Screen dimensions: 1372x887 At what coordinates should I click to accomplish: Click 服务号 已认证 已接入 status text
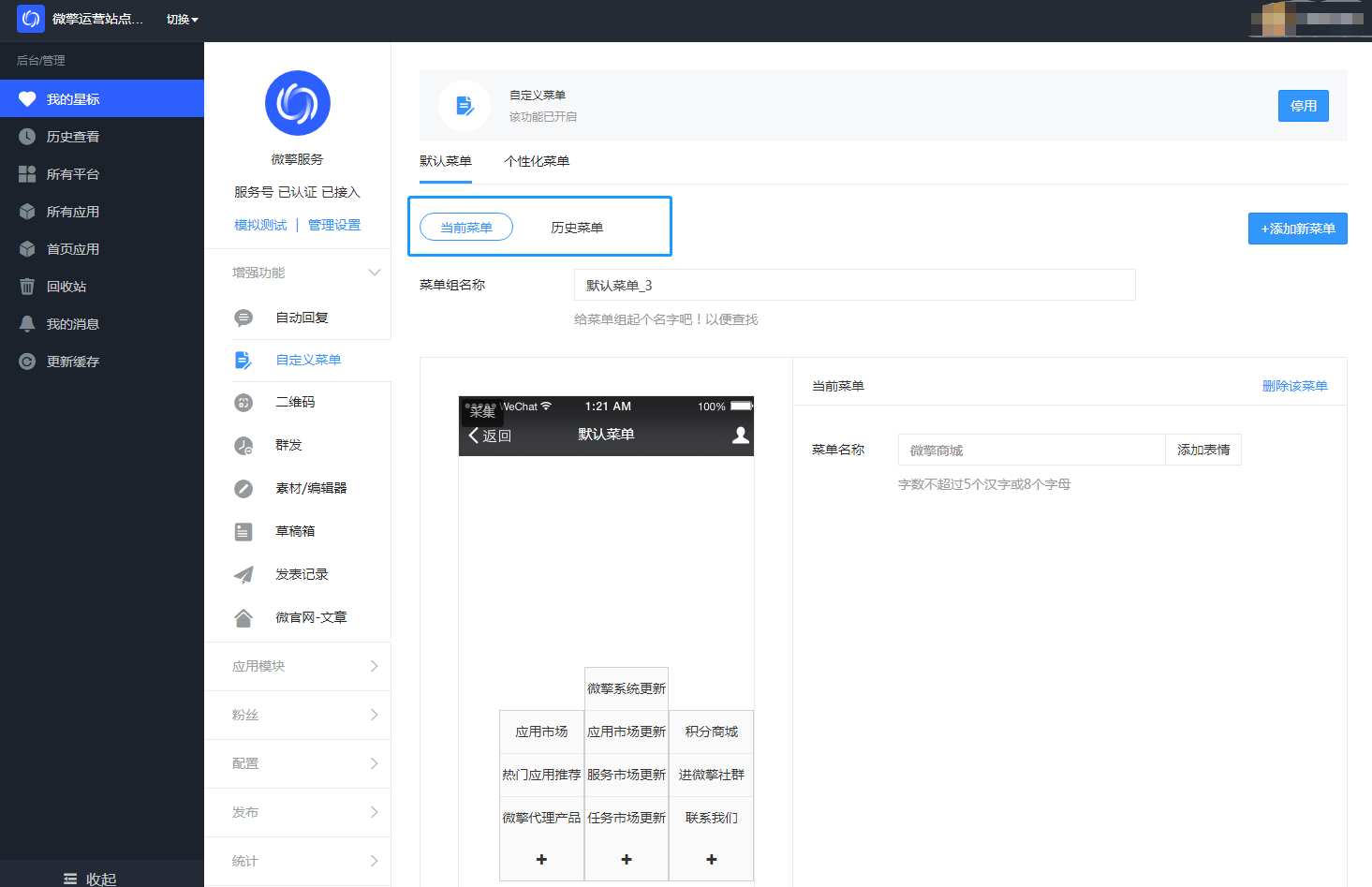coord(297,192)
